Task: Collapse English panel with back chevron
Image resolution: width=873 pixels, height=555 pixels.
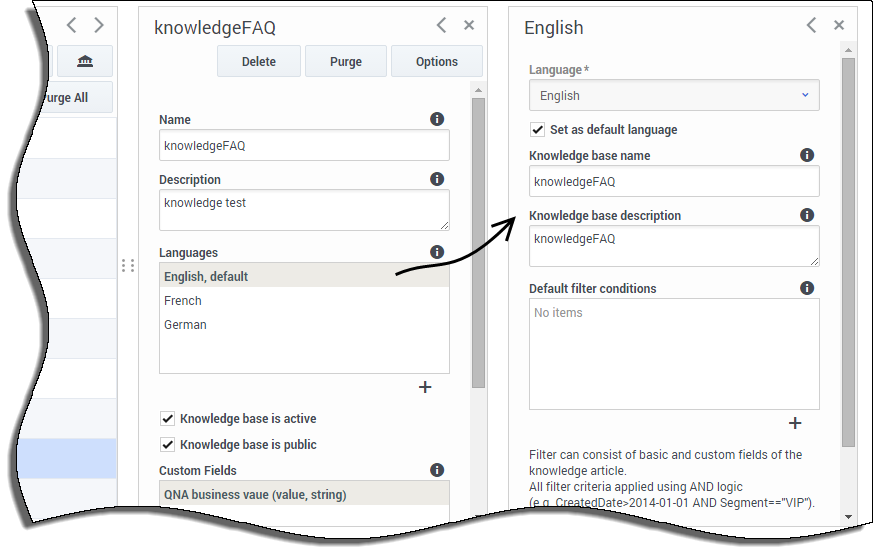Action: pyautogui.click(x=812, y=25)
